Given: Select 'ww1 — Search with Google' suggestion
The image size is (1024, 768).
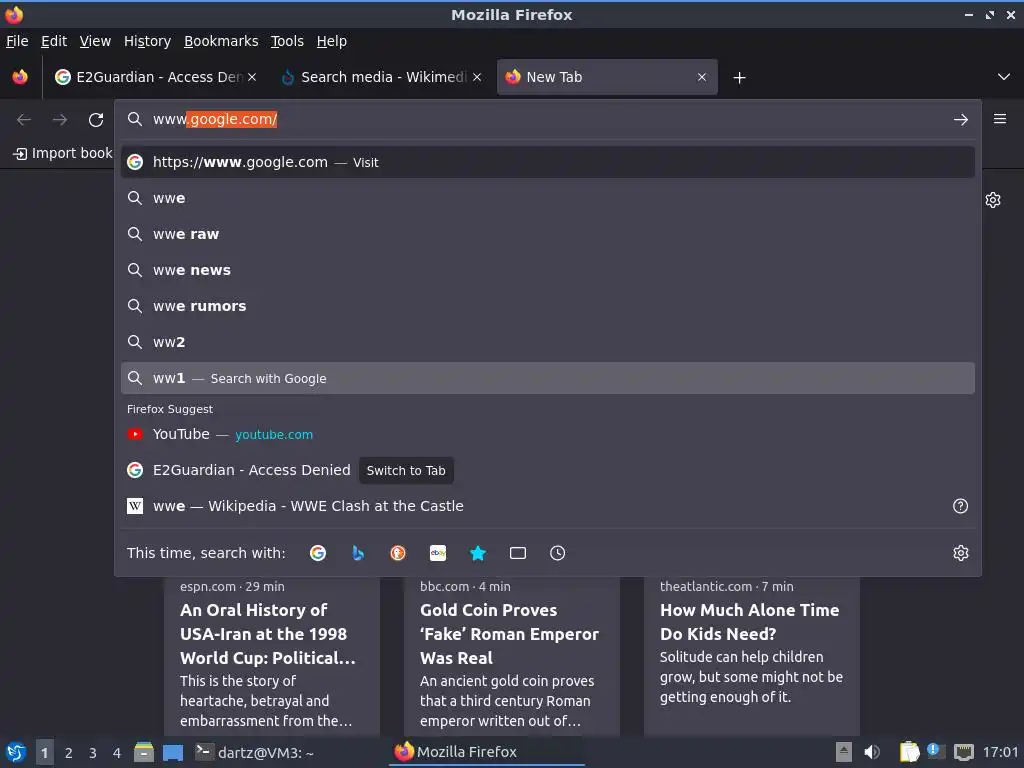Looking at the screenshot, I should coord(547,378).
